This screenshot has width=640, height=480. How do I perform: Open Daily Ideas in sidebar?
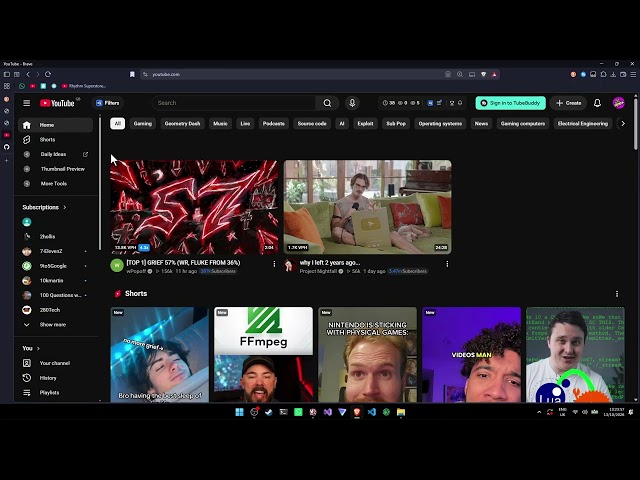[56, 154]
